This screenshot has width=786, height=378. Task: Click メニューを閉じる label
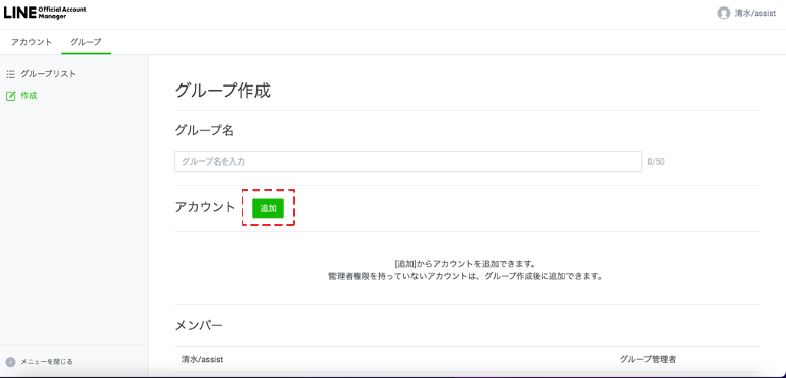46,361
